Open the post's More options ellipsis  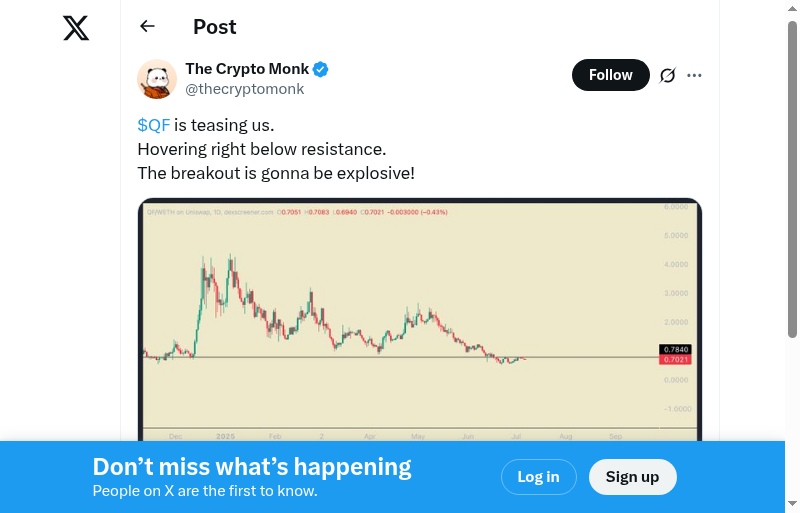click(695, 75)
